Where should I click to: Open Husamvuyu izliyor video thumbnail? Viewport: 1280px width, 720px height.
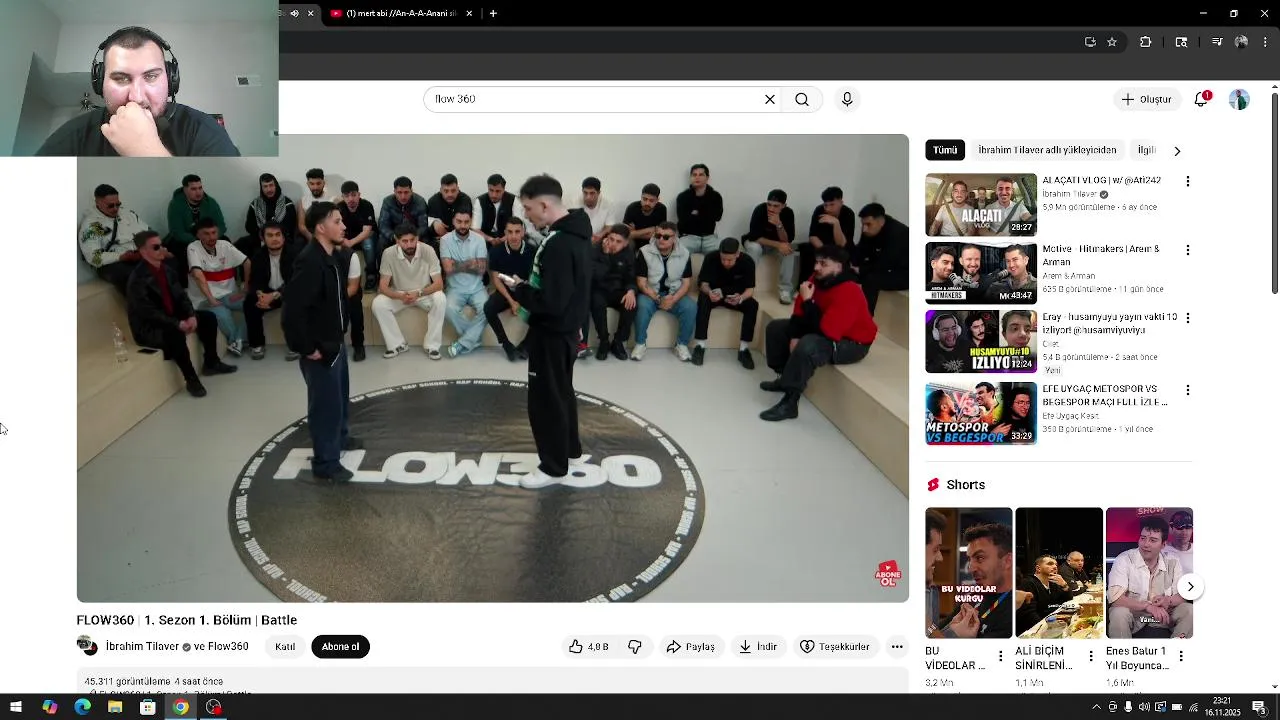point(981,342)
